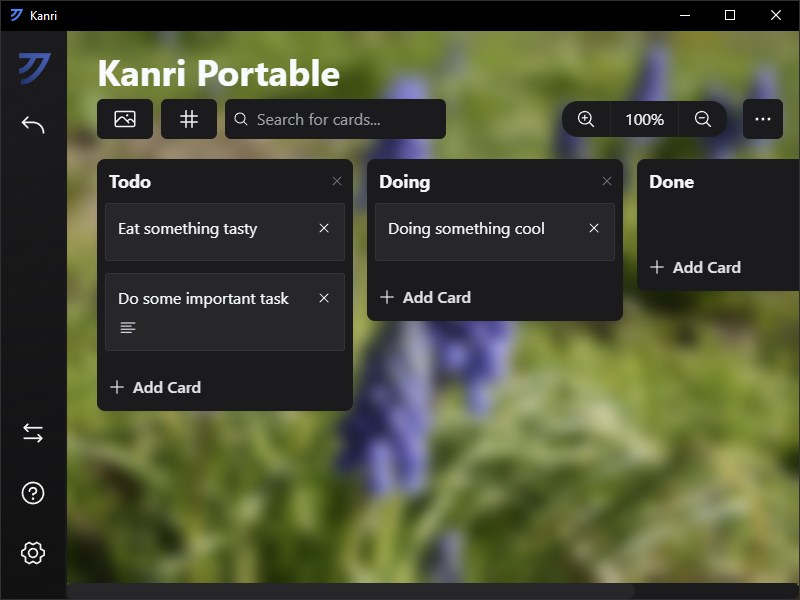Screen dimensions: 800x600
Task: Click the 'Search for cards...' field
Action: [335, 119]
